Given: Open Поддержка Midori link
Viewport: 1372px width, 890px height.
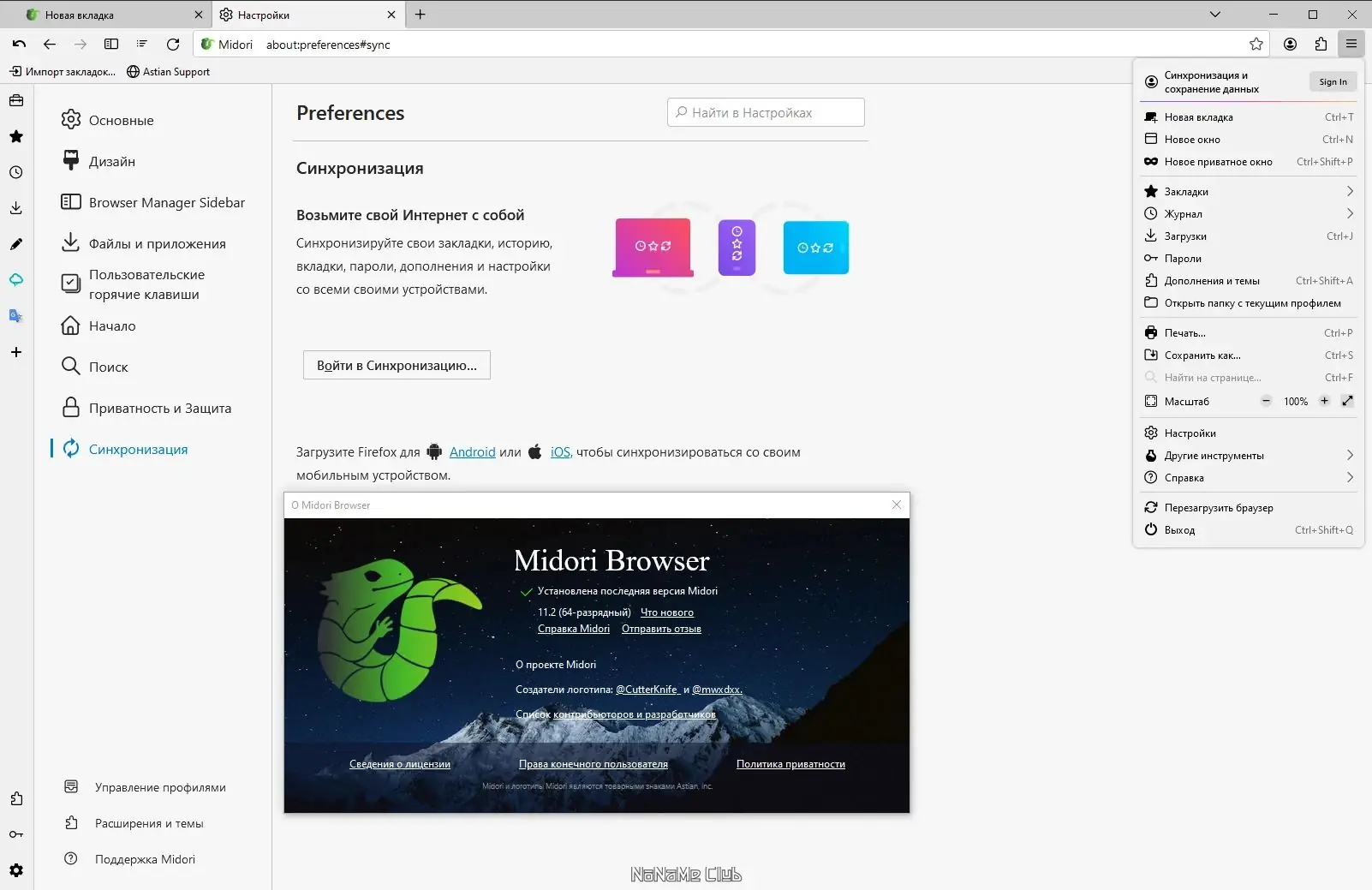Looking at the screenshot, I should click(130, 859).
